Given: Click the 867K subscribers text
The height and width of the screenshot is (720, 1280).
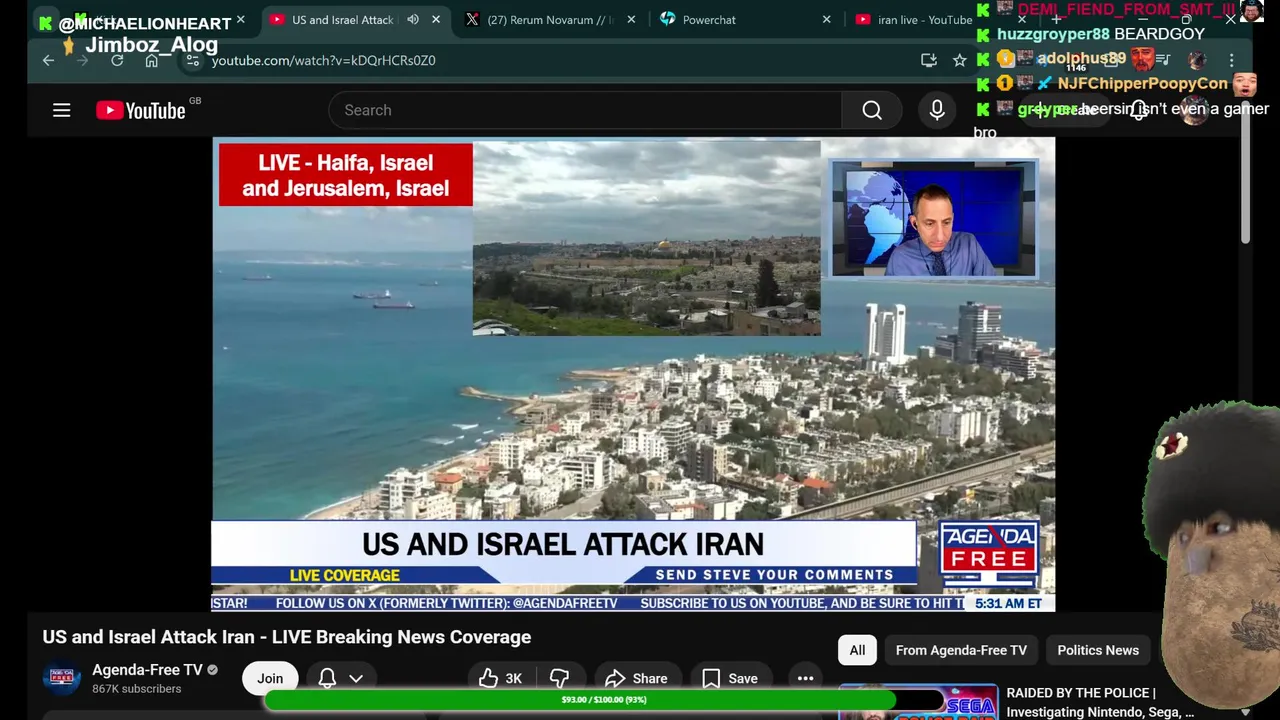Looking at the screenshot, I should click(137, 689).
